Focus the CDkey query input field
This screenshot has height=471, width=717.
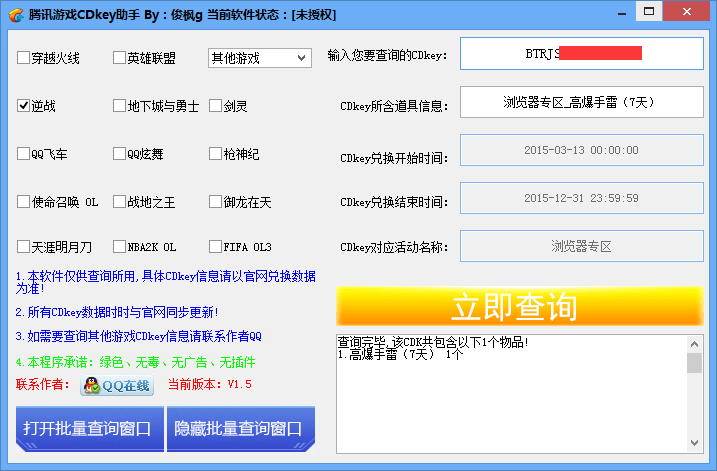tap(582, 54)
